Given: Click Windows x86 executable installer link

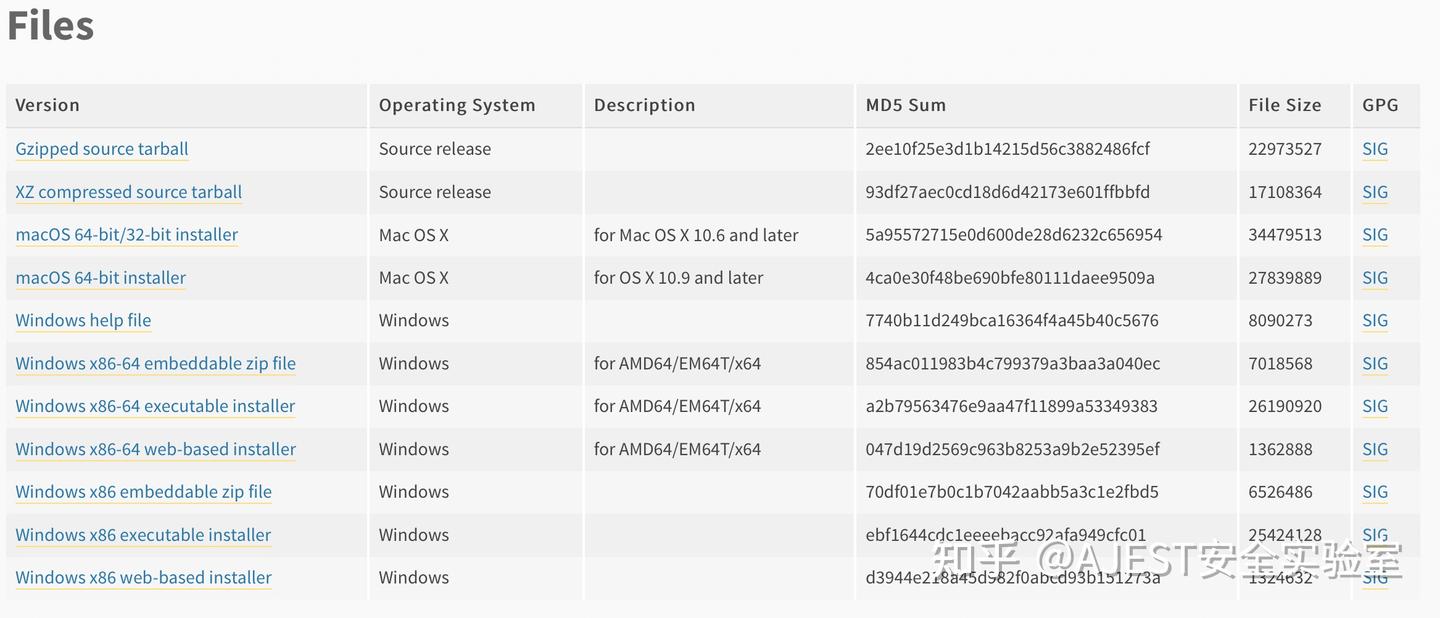Looking at the screenshot, I should (x=143, y=535).
